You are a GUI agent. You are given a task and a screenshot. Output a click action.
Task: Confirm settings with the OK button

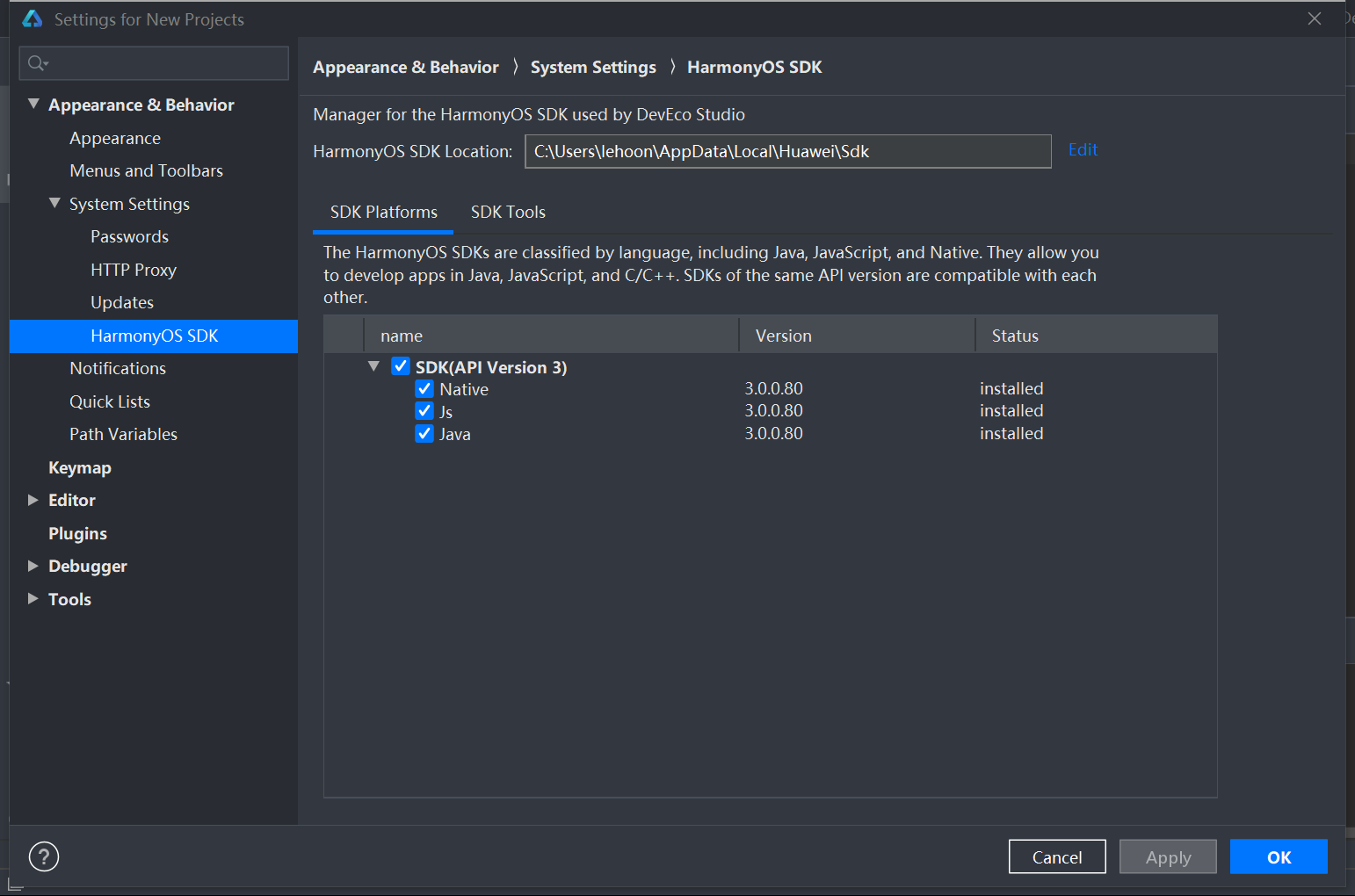[x=1279, y=856]
